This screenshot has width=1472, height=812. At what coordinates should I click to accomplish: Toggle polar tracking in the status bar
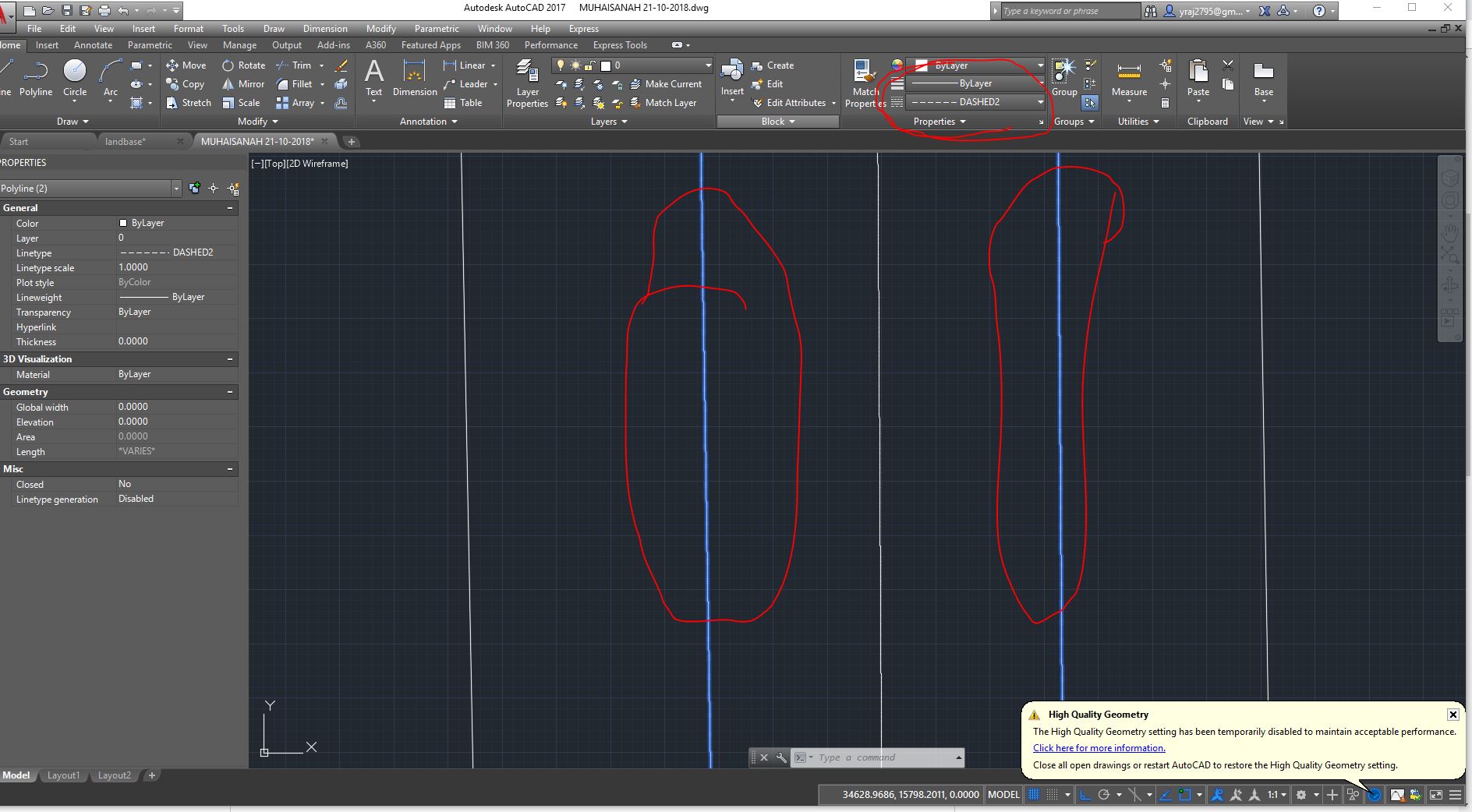pos(1103,795)
